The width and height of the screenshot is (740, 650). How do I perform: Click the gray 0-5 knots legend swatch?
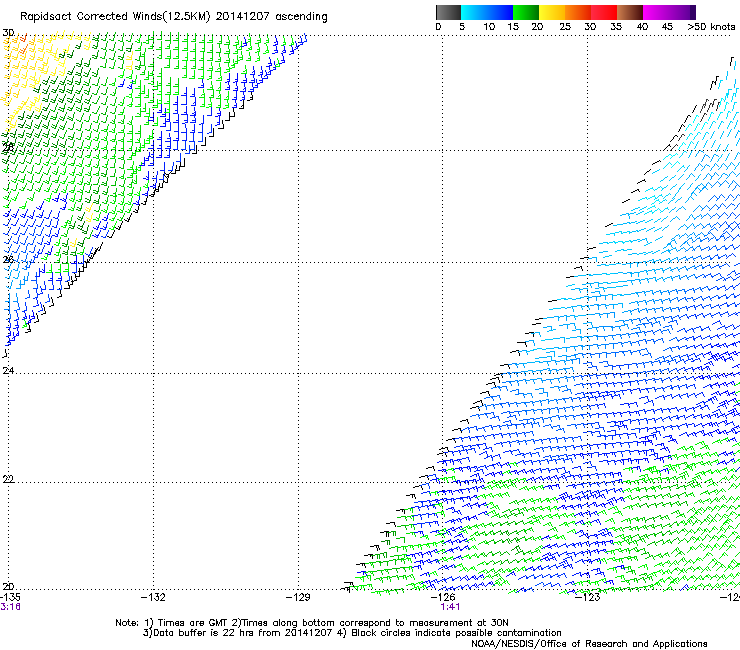click(x=448, y=12)
